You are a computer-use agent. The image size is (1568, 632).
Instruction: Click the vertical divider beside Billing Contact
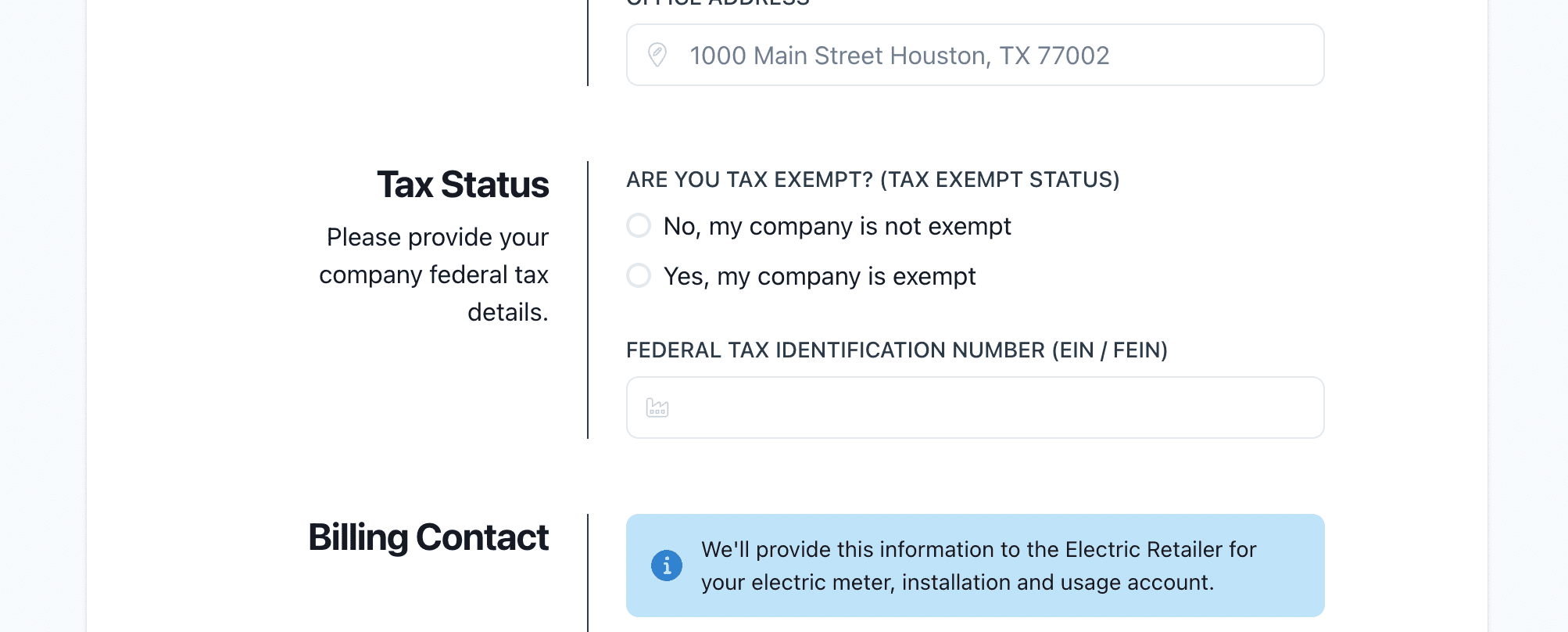pos(588,571)
